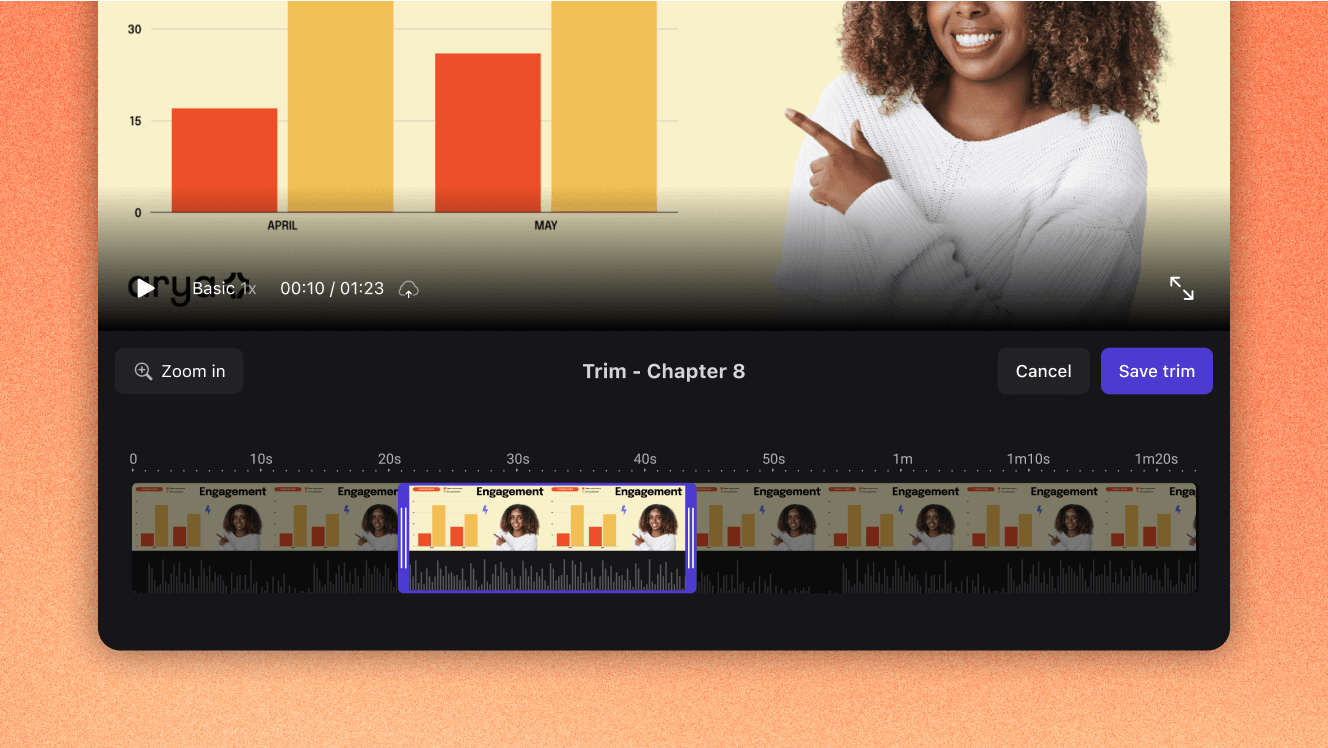The height and width of the screenshot is (748, 1328).
Task: Click the cloud upload icon in the player bar
Action: pyautogui.click(x=408, y=288)
